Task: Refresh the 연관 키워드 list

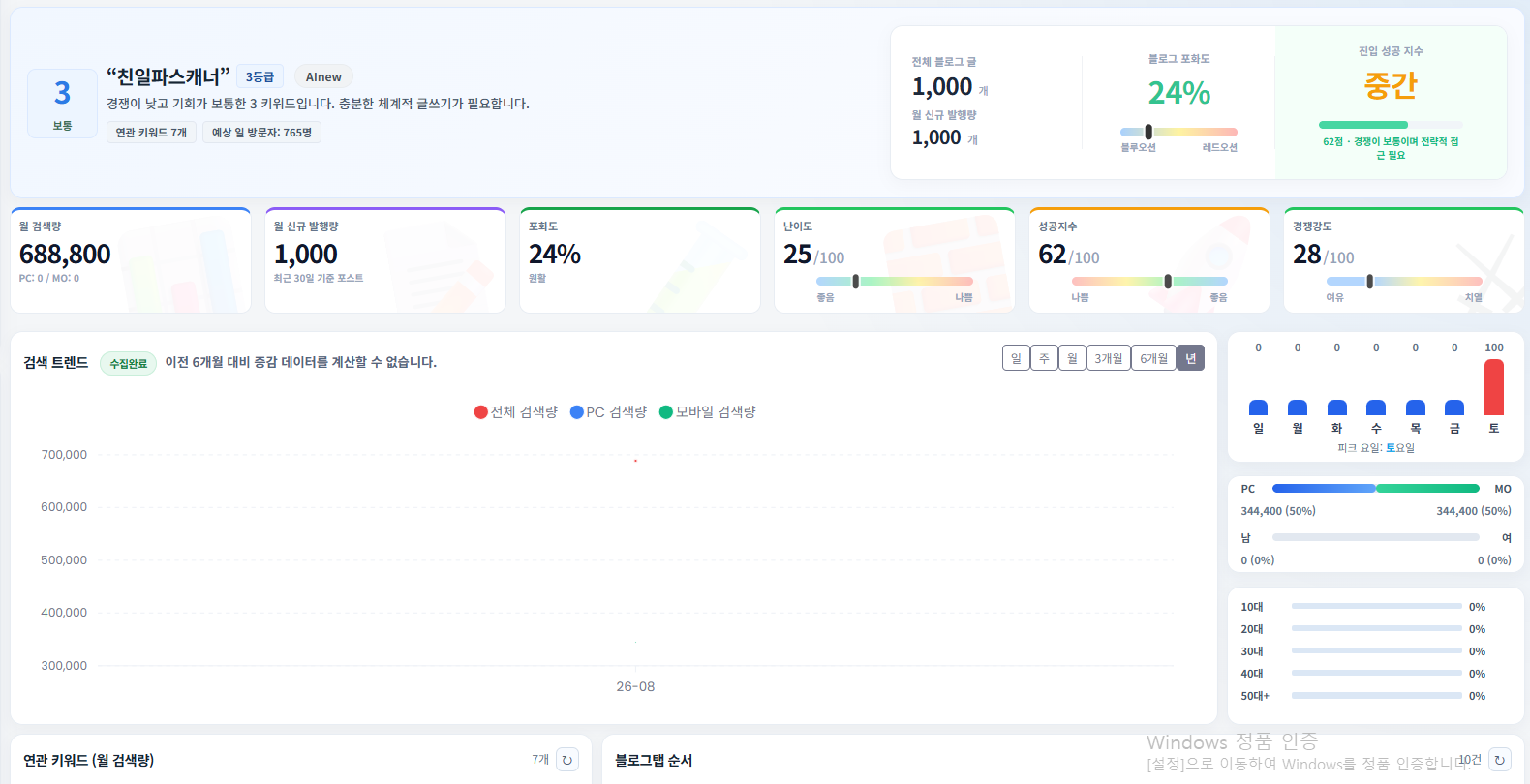Action: 567,760
